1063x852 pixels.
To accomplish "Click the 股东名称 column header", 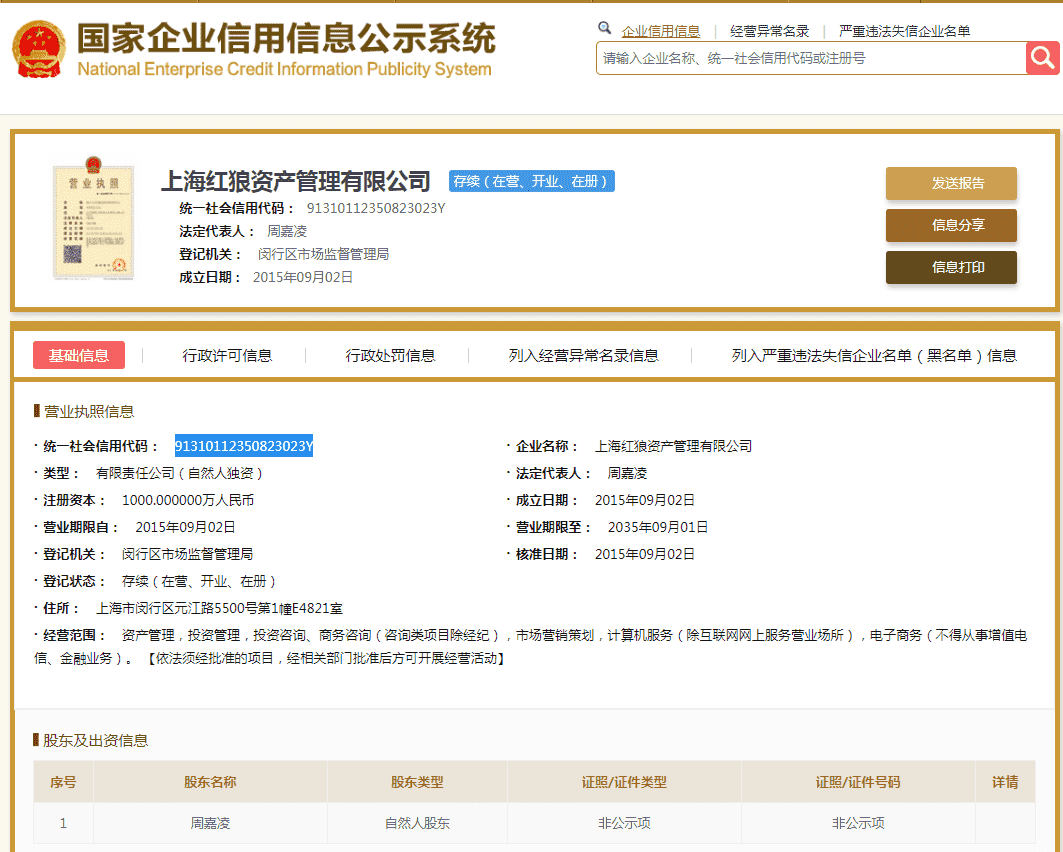I will coord(210,782).
